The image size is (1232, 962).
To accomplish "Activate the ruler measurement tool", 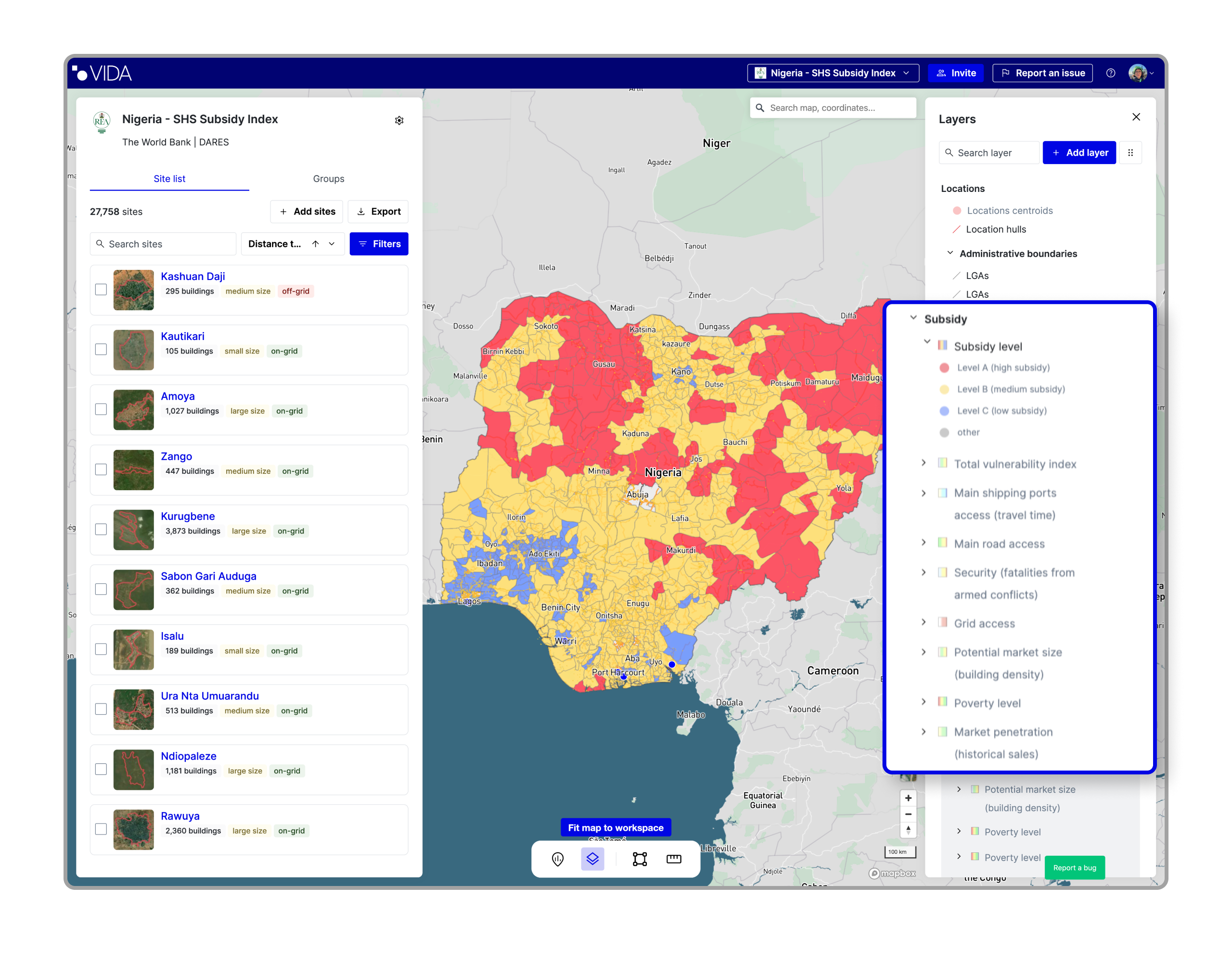I will (x=674, y=859).
